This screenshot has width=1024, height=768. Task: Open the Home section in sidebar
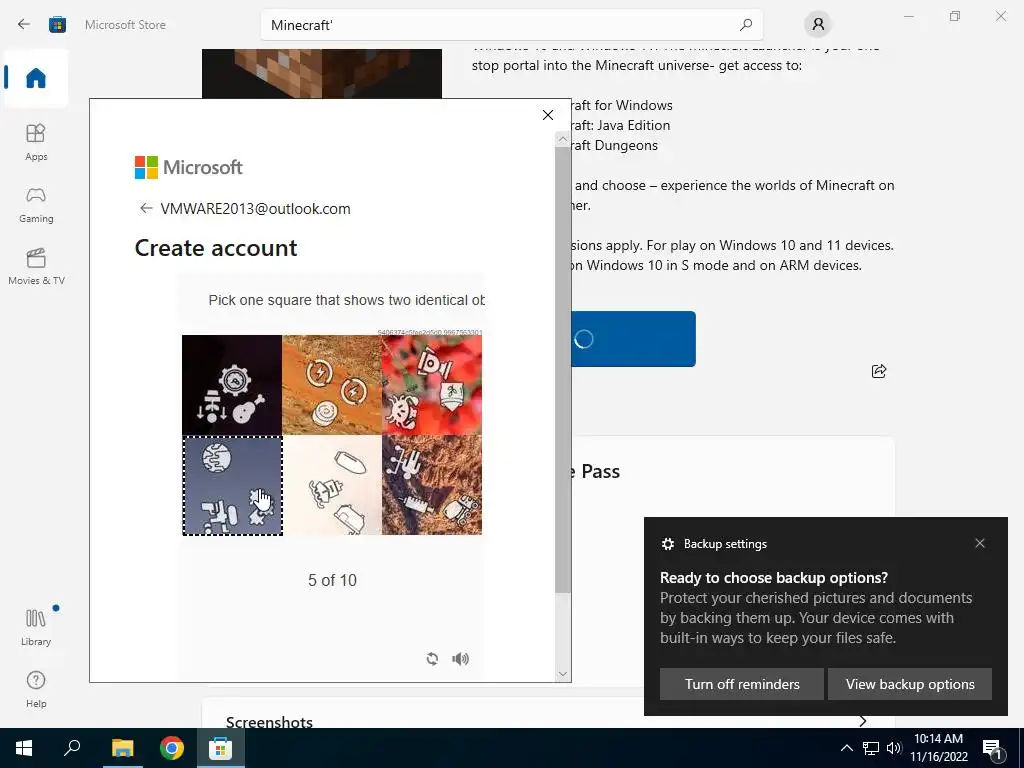[36, 78]
